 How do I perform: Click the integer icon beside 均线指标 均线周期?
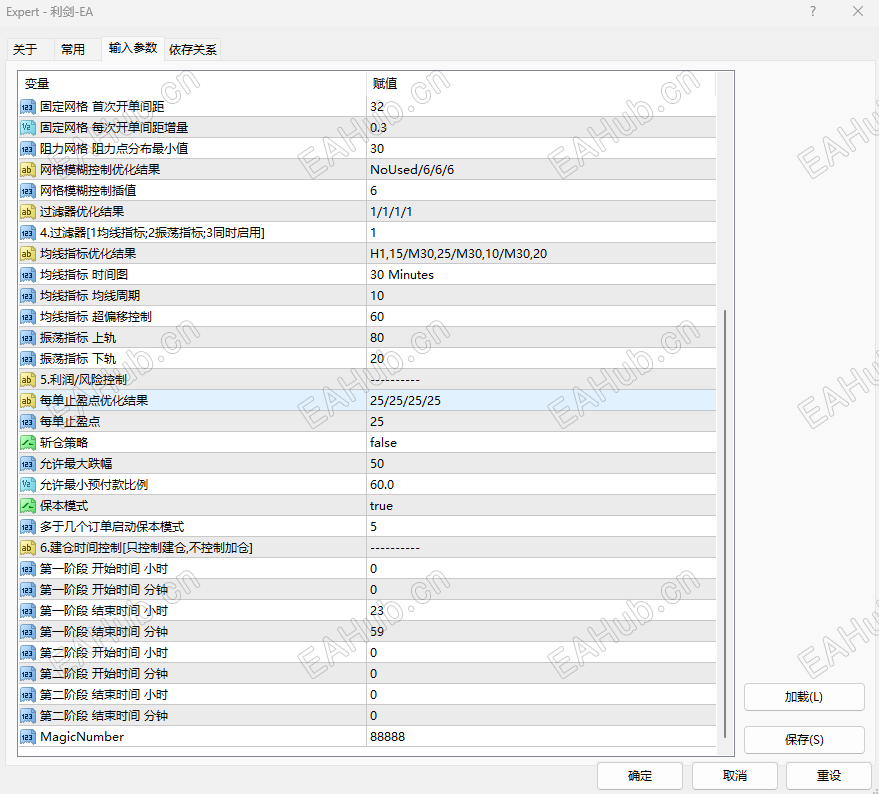point(27,296)
